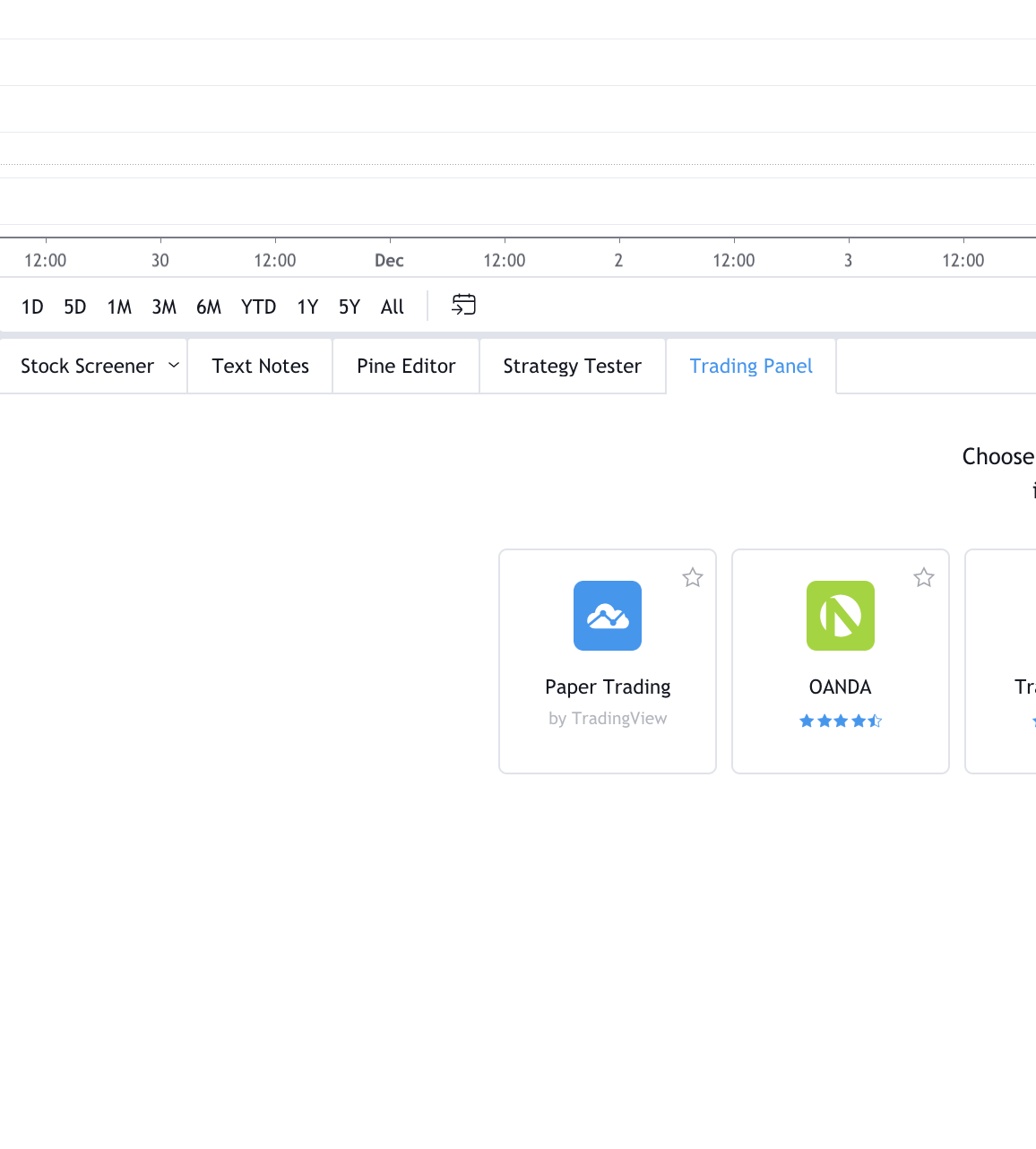Click the OANDA star rating
The height and width of the screenshot is (1149, 1036).
pyautogui.click(x=841, y=721)
